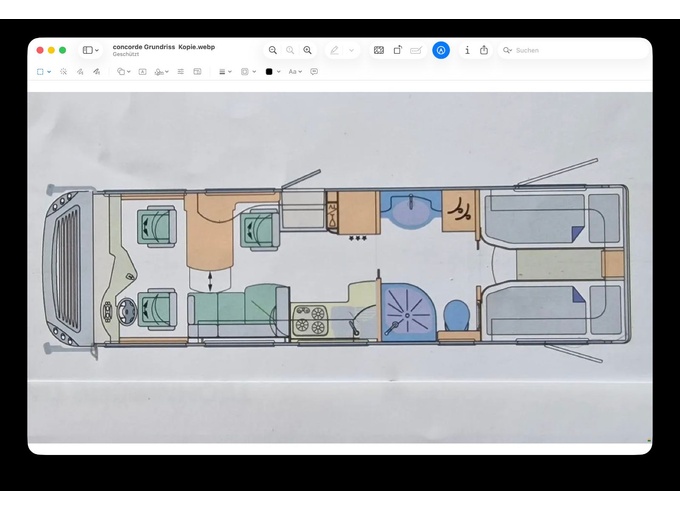
Task: Toggle the Markup toolbar button off
Action: click(x=441, y=50)
